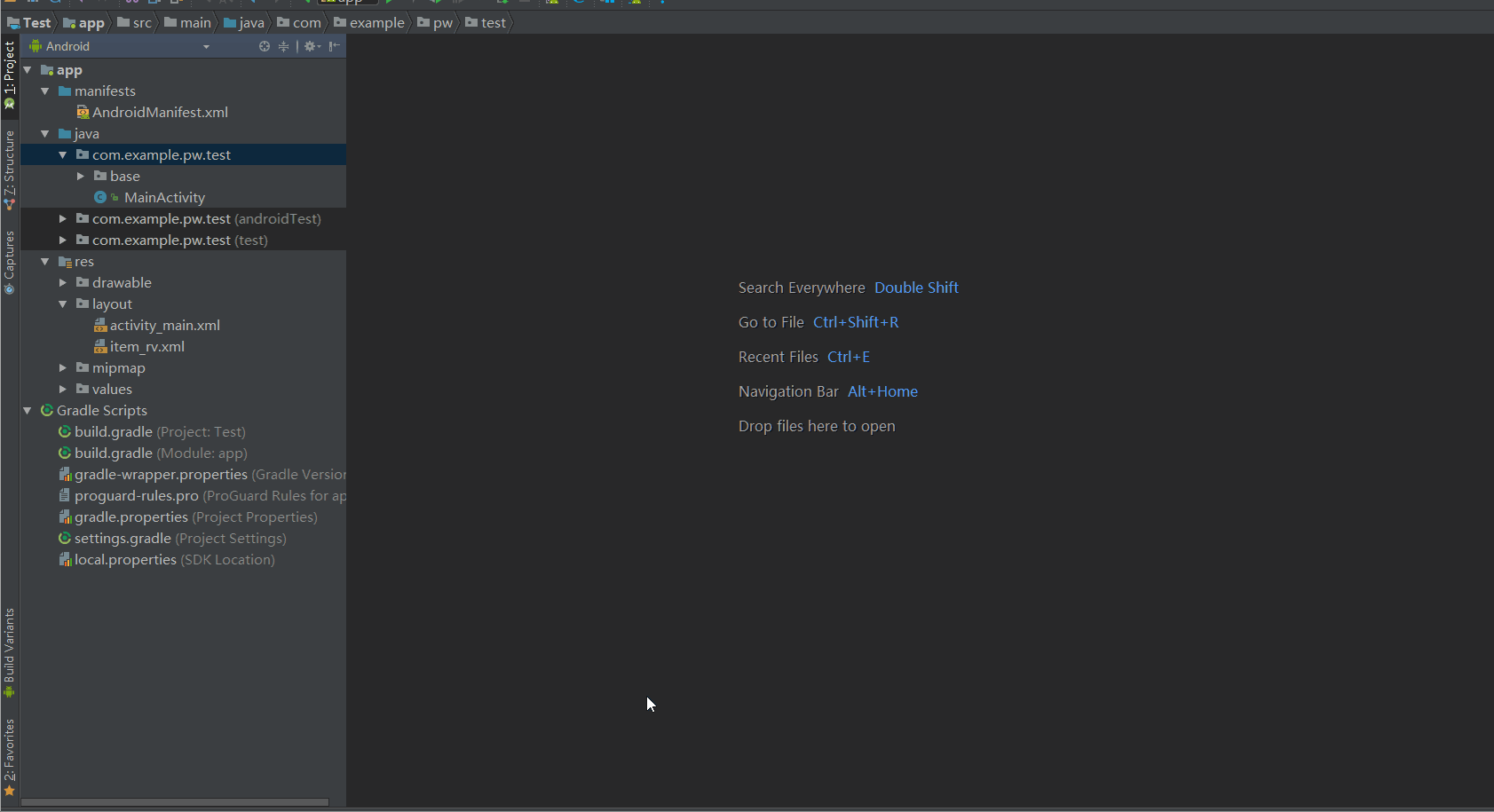The height and width of the screenshot is (812, 1494).
Task: Open the Build Variants tool window tab
Action: pos(10,653)
